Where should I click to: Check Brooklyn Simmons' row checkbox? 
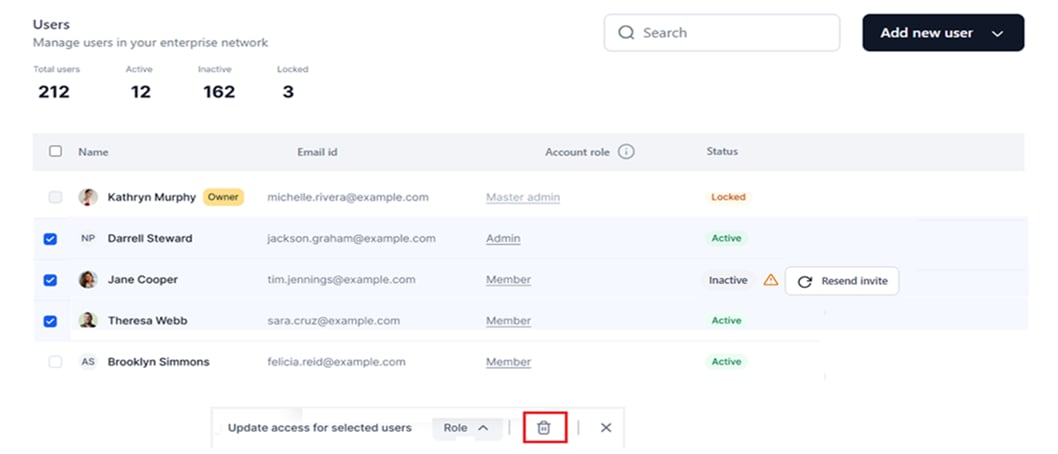pos(55,362)
